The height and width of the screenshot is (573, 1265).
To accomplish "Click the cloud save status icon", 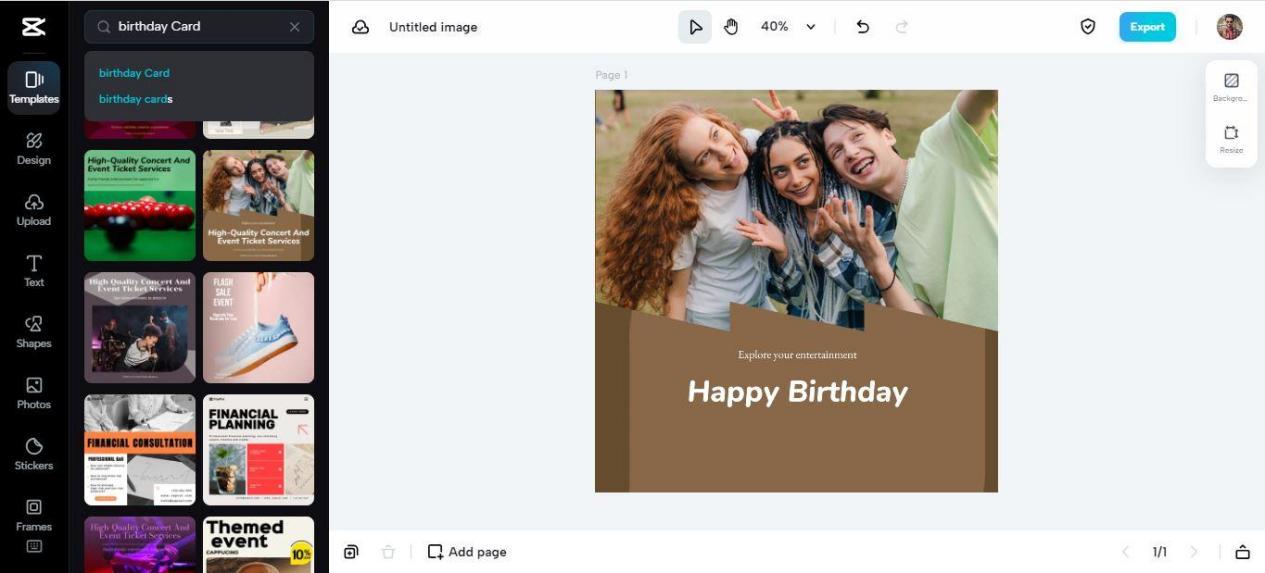I will pos(360,27).
